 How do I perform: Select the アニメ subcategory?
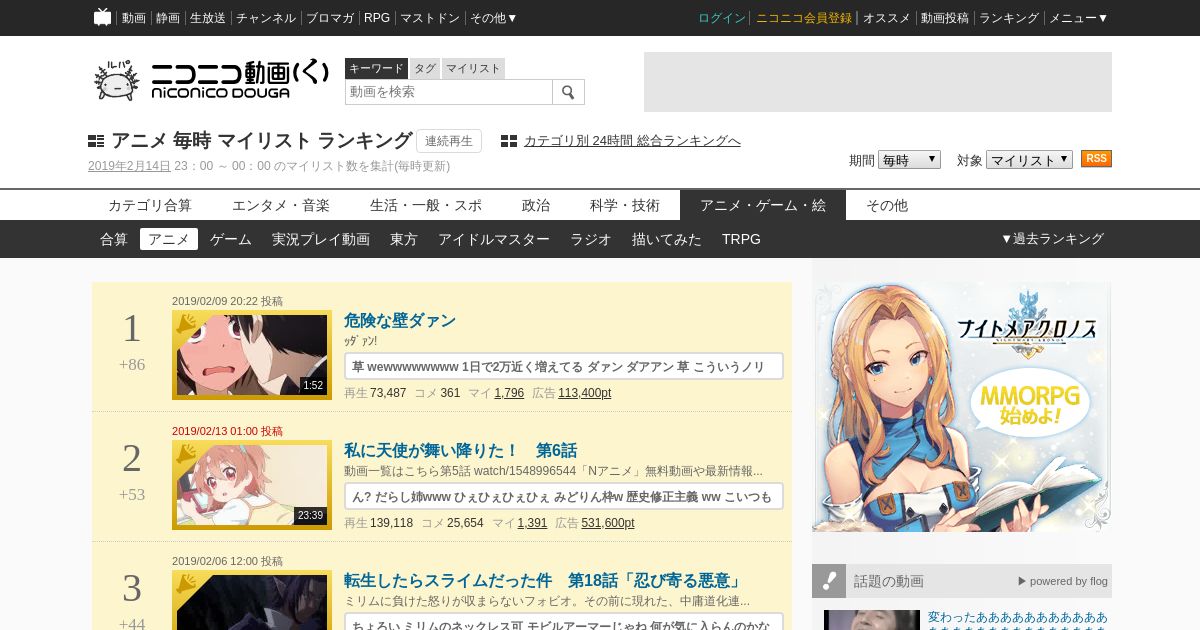pos(169,239)
